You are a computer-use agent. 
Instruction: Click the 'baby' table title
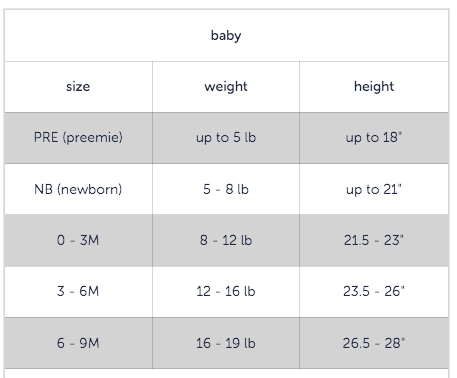[x=226, y=35]
